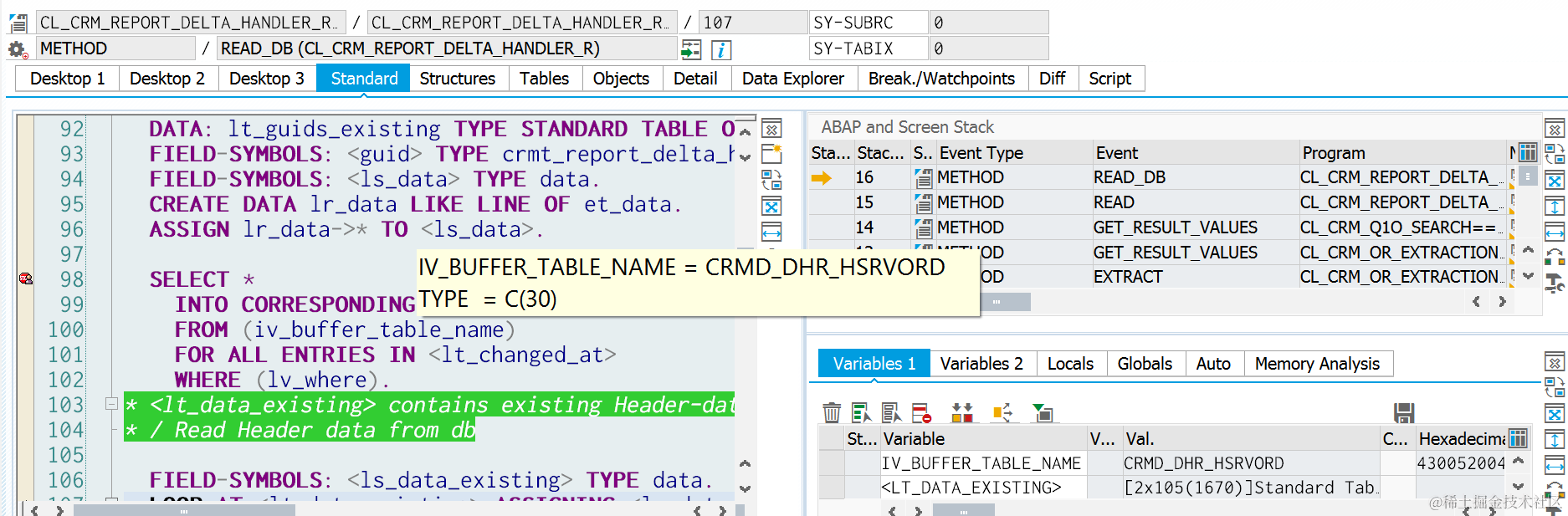Close the source code tool via its top-right icon
Image resolution: width=1568 pixels, height=516 pixels.
coord(771,129)
